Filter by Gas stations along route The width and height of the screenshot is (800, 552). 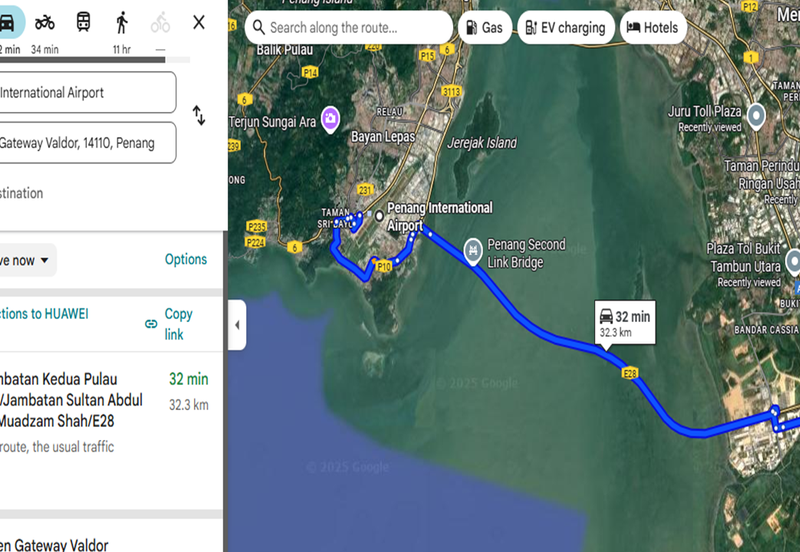pos(485,28)
